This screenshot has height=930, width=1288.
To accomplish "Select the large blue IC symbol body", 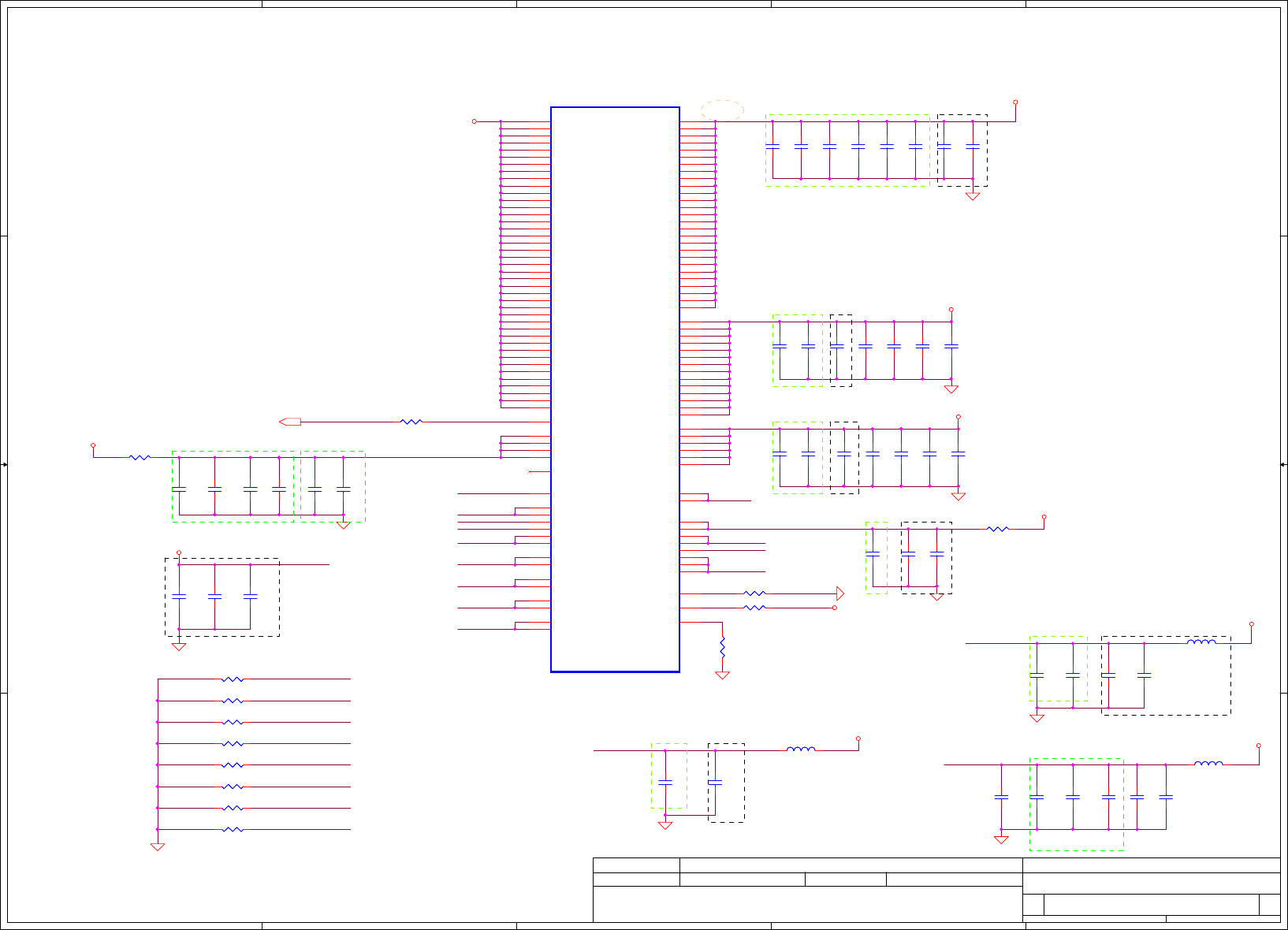I will coord(615,389).
